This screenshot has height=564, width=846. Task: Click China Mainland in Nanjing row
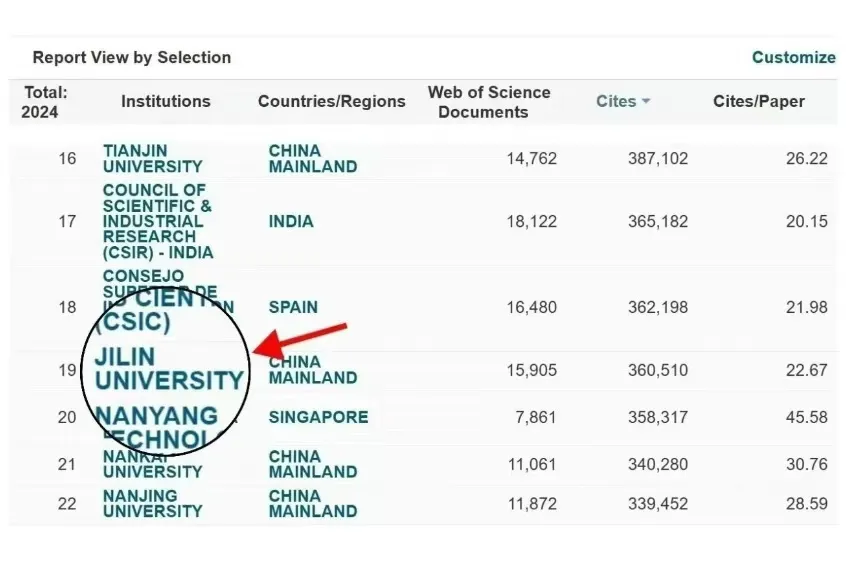tap(312, 503)
